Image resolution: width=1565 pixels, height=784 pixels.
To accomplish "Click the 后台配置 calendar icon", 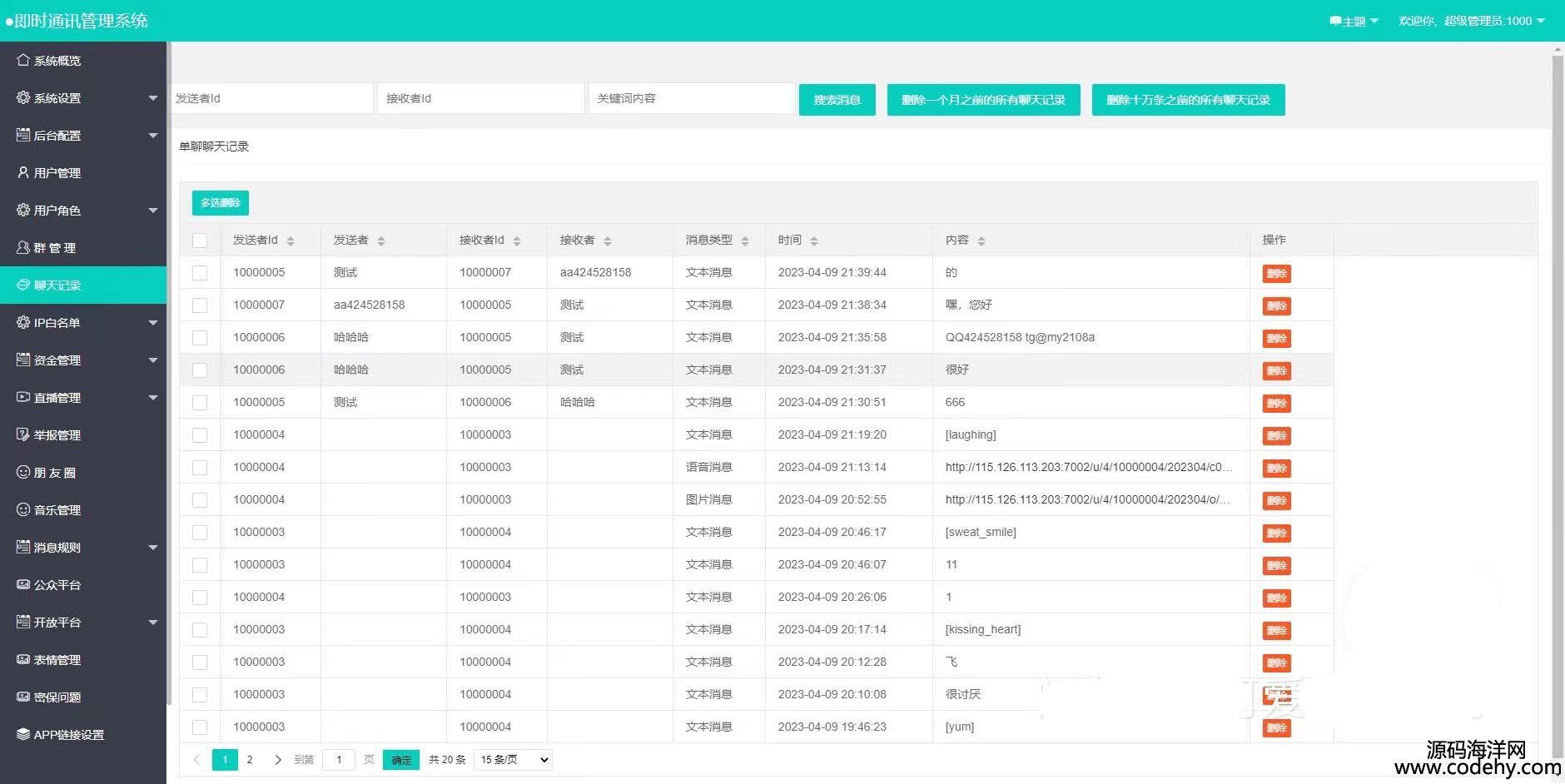I will pyautogui.click(x=23, y=135).
